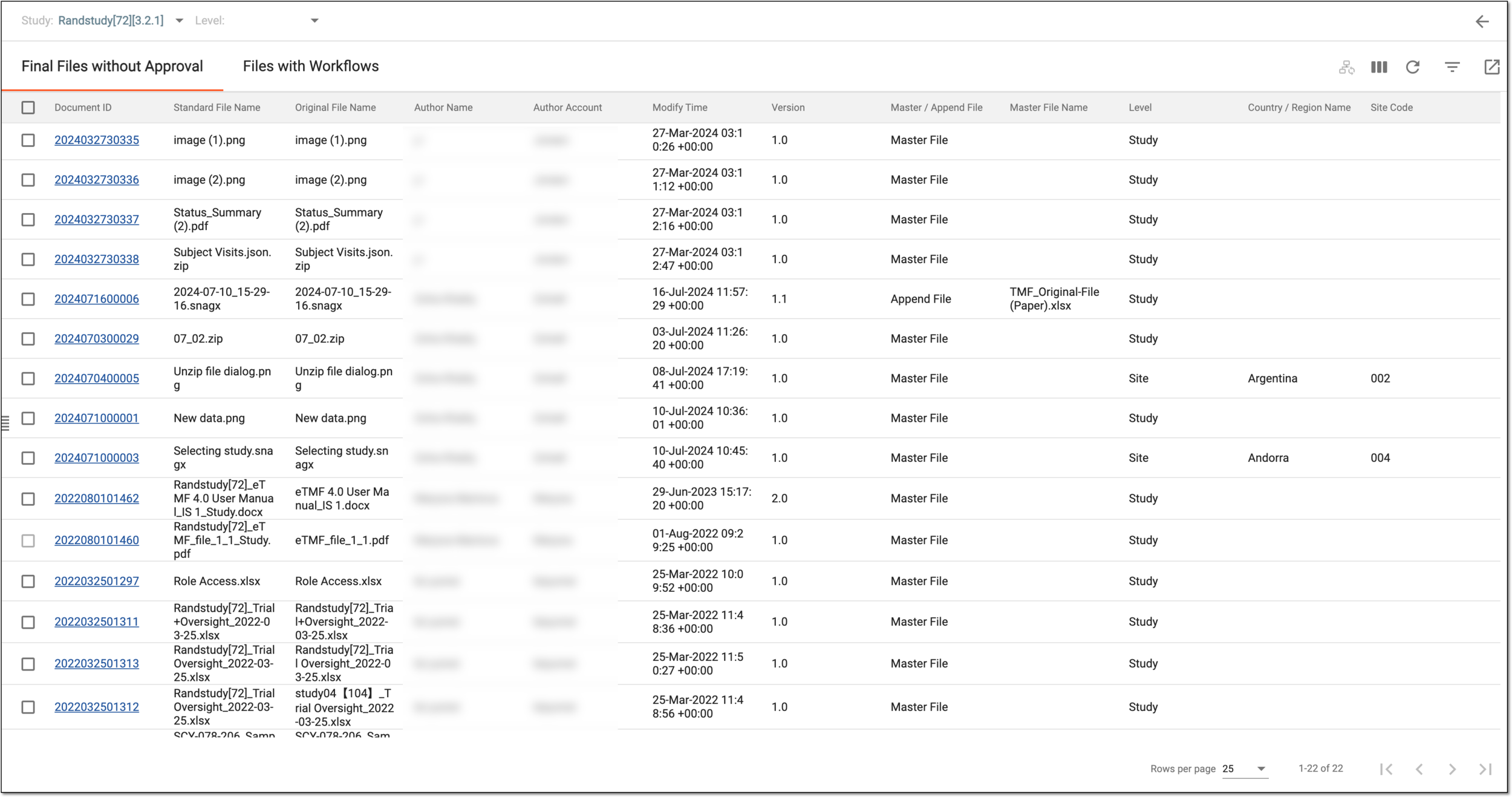Click the Append File cell
Viewport: 1512px width, 797px height.
[921, 300]
